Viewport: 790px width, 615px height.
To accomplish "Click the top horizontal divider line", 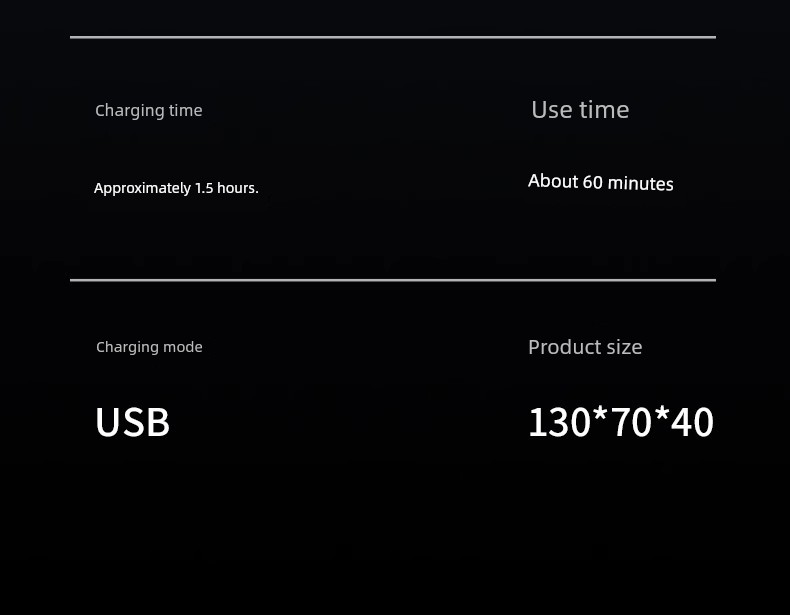I will (x=393, y=37).
